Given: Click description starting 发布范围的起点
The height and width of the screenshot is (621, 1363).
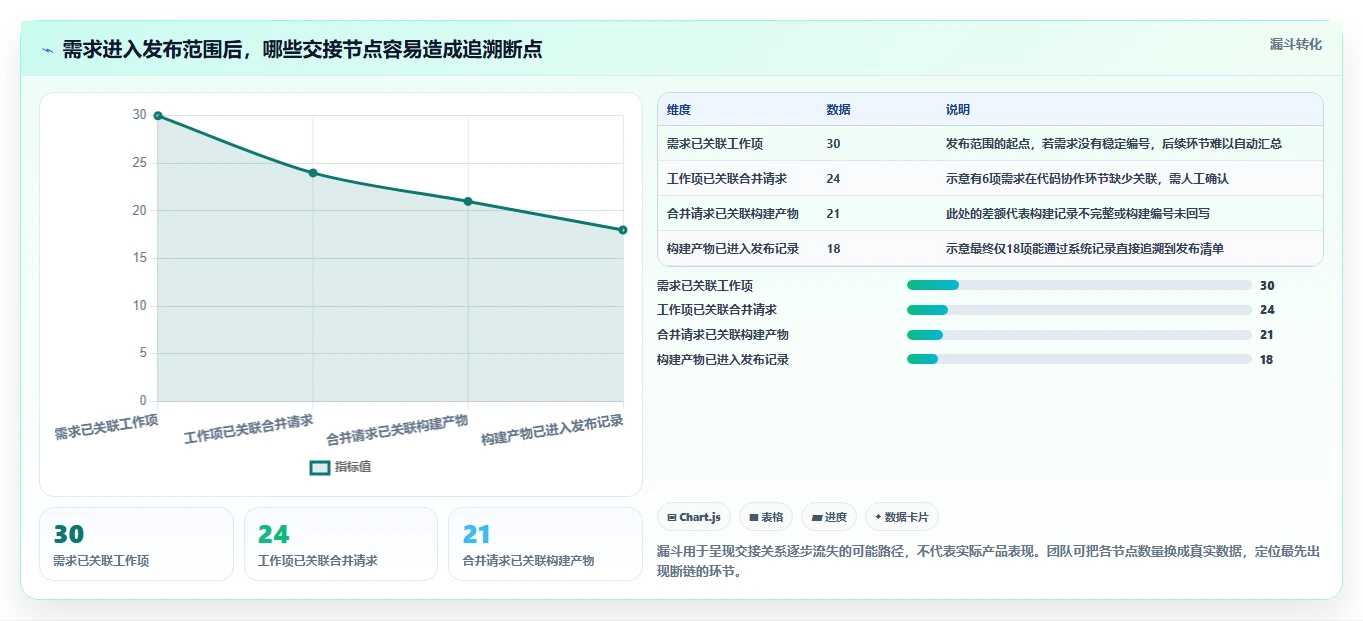Looking at the screenshot, I should tap(1114, 144).
